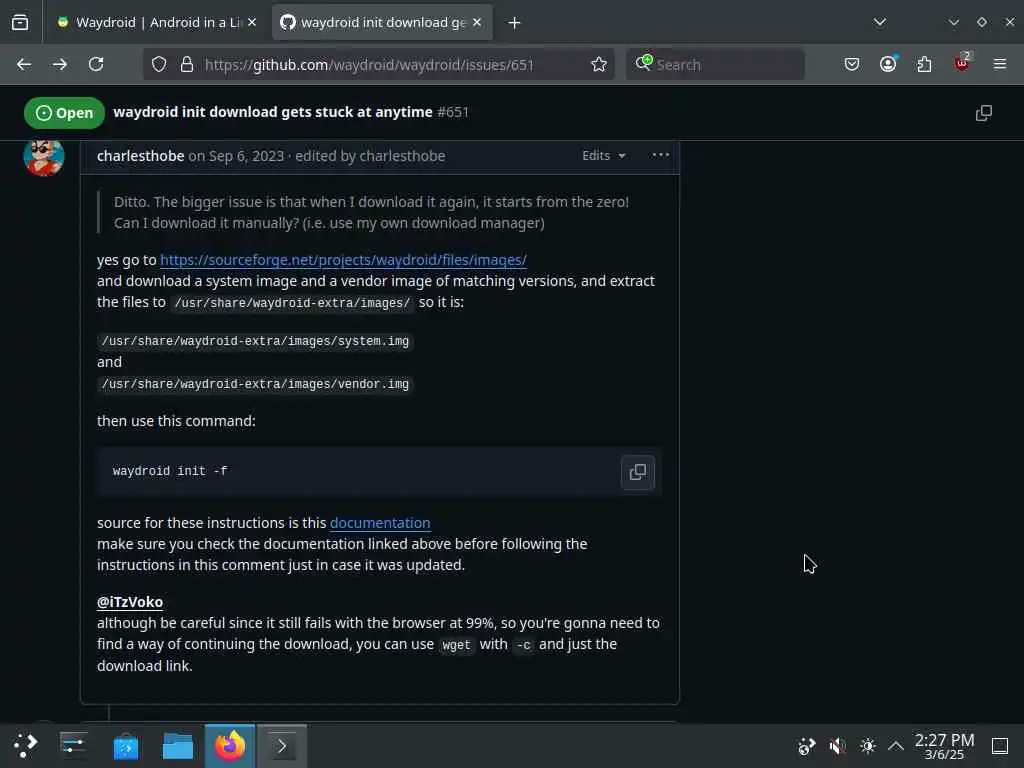The width and height of the screenshot is (1024, 768).
Task: Open Firefox hamburger application menu
Action: (1000, 65)
